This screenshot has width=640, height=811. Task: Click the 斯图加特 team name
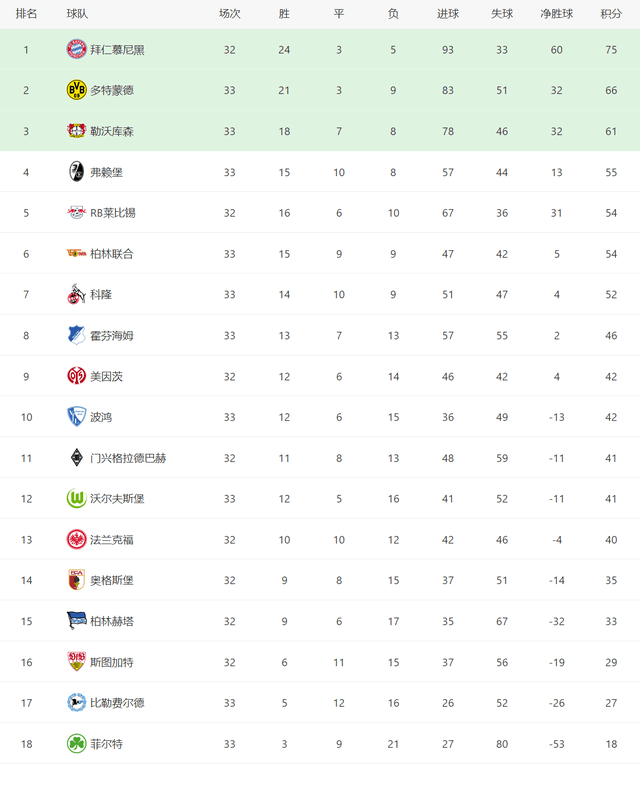(112, 663)
